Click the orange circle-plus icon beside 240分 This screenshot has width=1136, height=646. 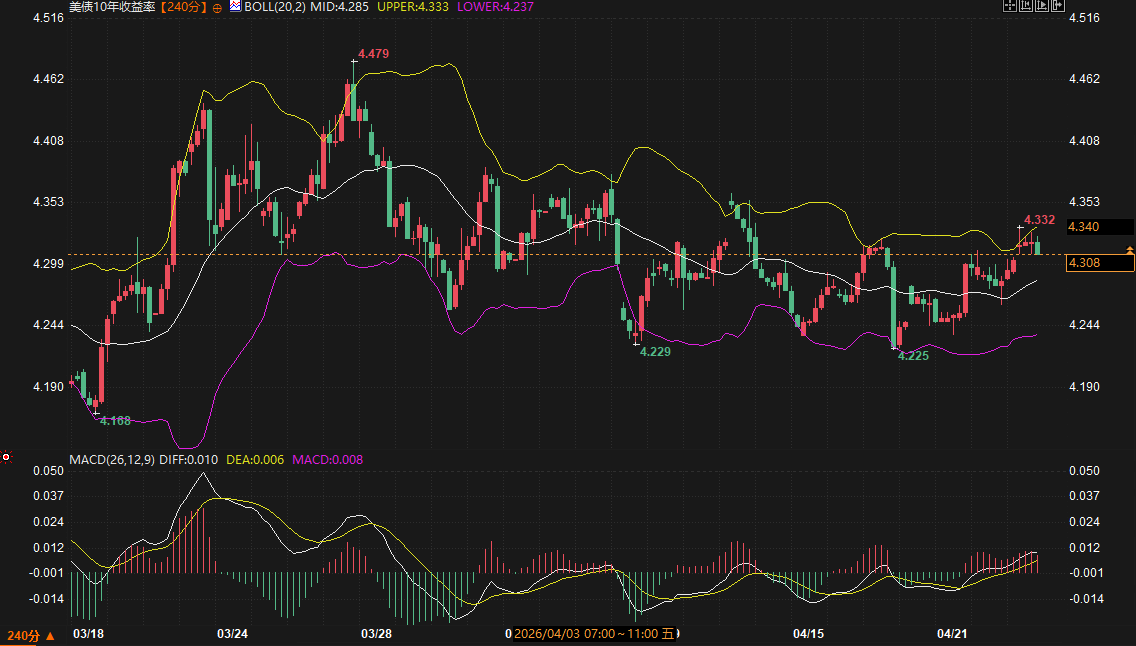(218, 7)
